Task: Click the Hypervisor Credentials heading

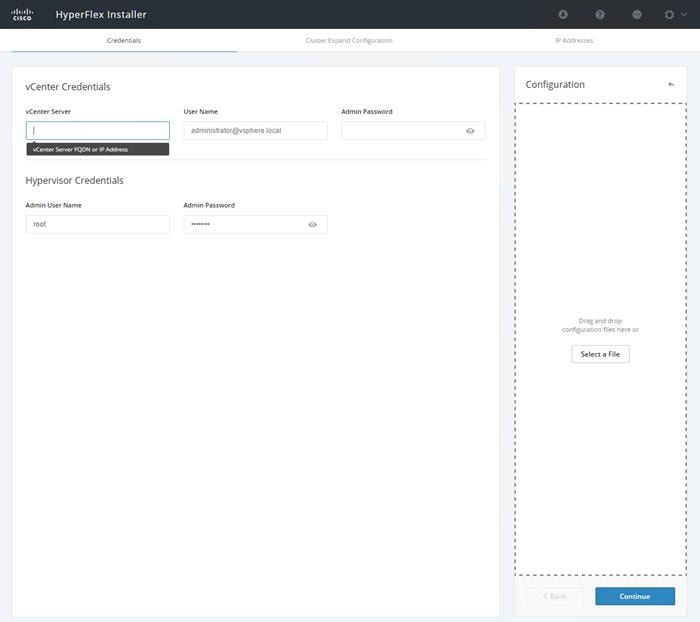Action: (75, 180)
